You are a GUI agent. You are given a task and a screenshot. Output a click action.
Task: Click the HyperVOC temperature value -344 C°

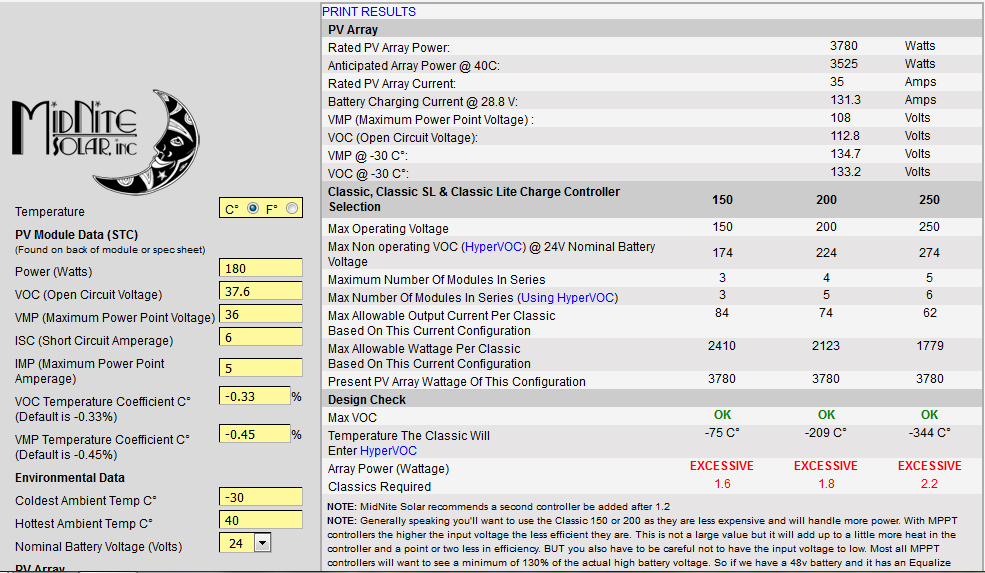coord(929,432)
